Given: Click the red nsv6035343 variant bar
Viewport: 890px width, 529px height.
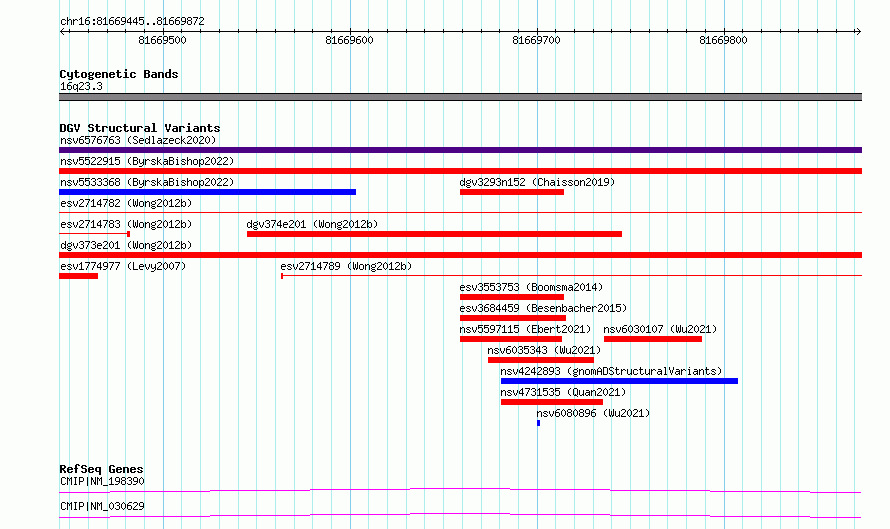Looking at the screenshot, I should coord(541,360).
